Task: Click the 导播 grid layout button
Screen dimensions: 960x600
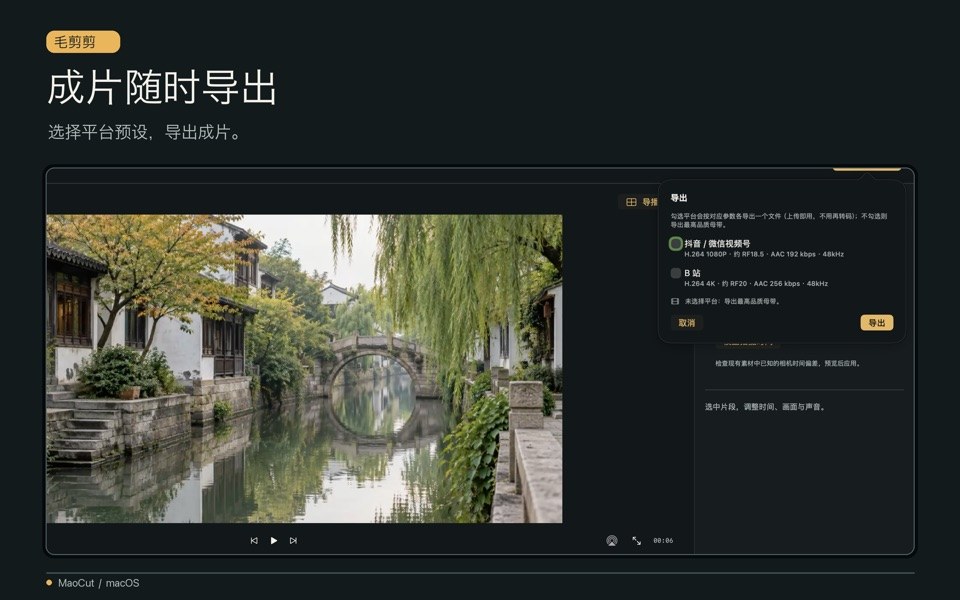Action: click(x=640, y=202)
